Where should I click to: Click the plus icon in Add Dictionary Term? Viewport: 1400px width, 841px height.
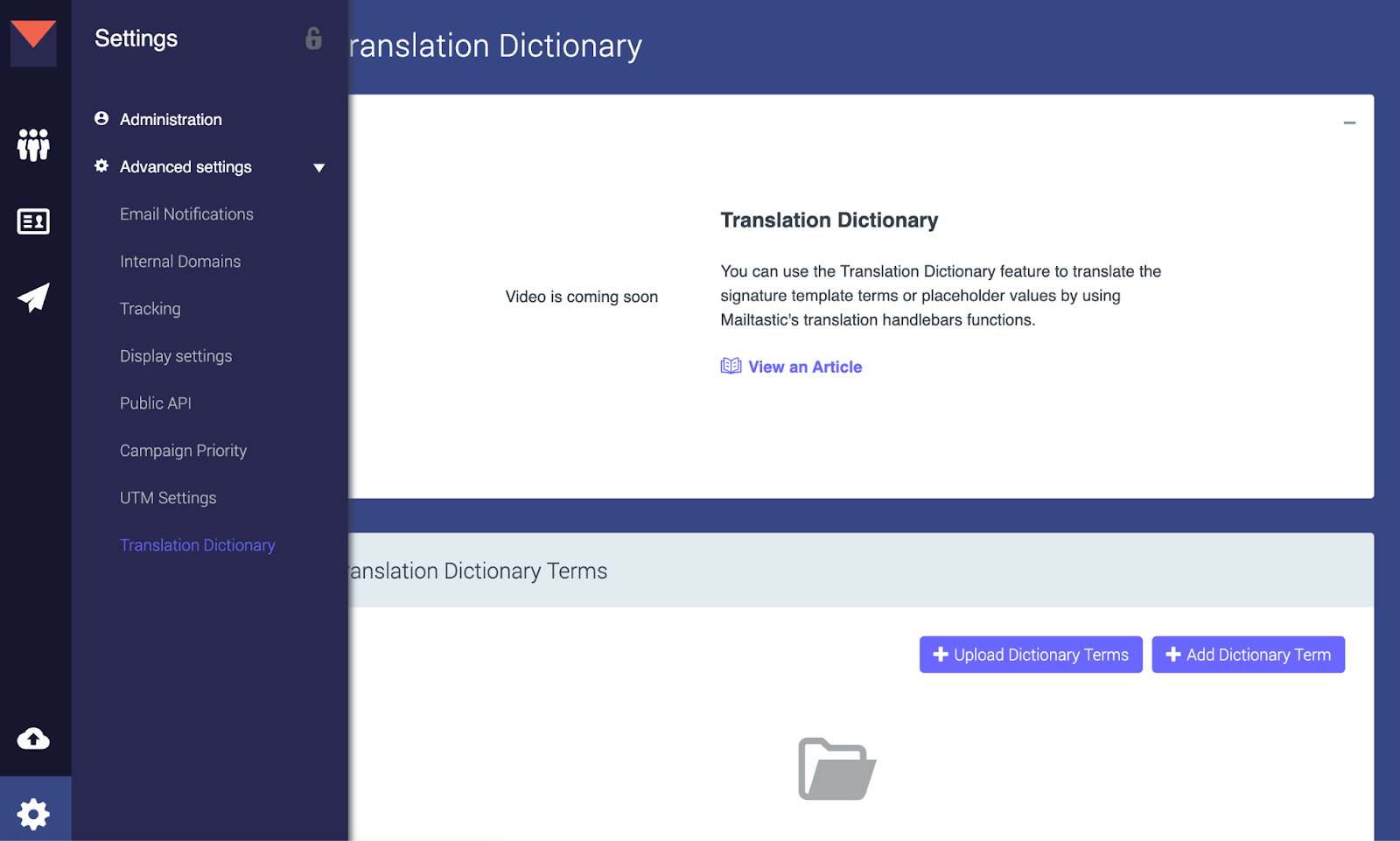click(1173, 654)
